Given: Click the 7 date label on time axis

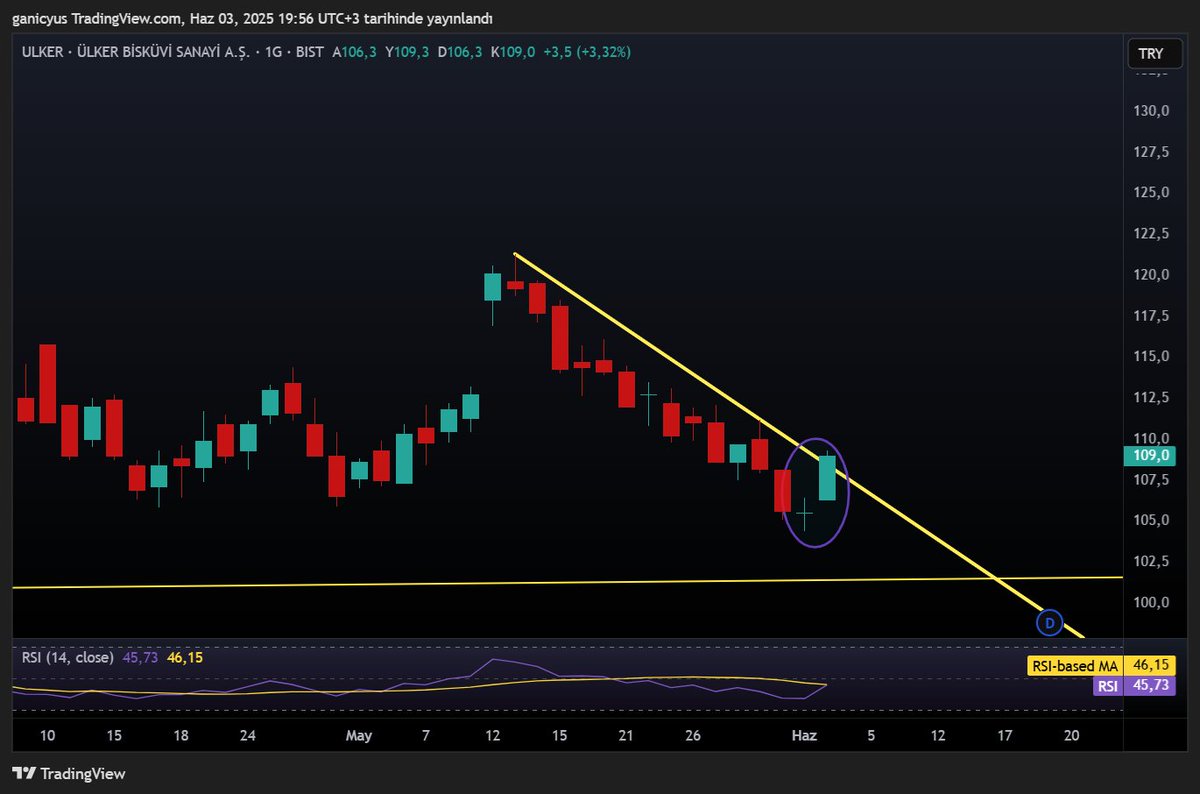Looking at the screenshot, I should tap(426, 736).
